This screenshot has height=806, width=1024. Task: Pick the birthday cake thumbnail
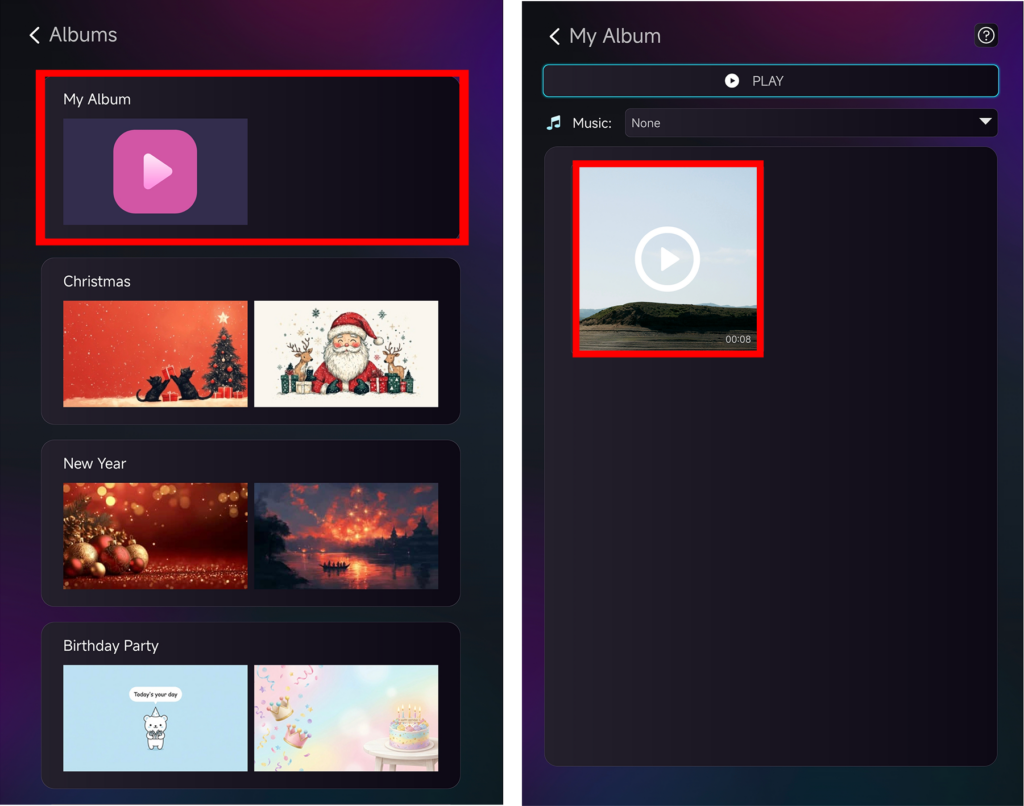pyautogui.click(x=346, y=718)
